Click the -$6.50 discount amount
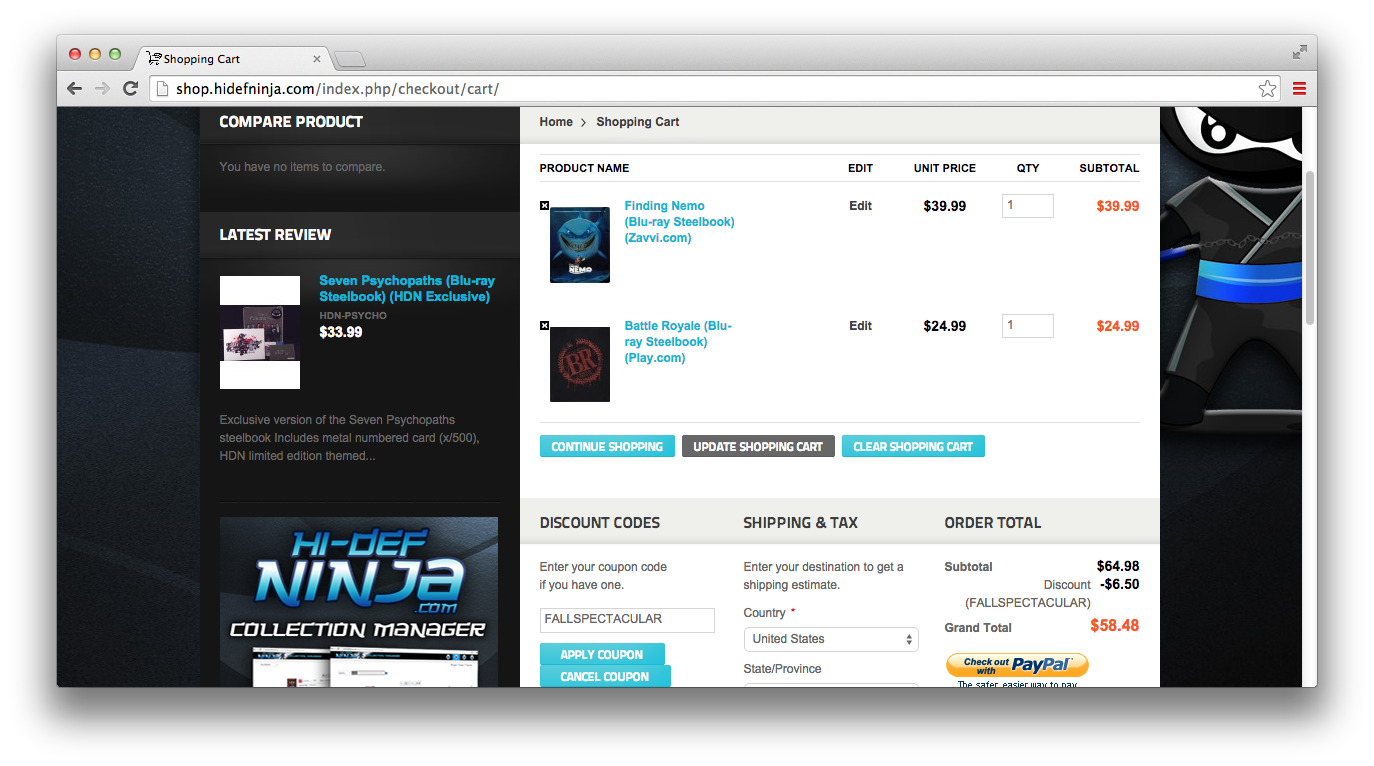 [x=1119, y=584]
